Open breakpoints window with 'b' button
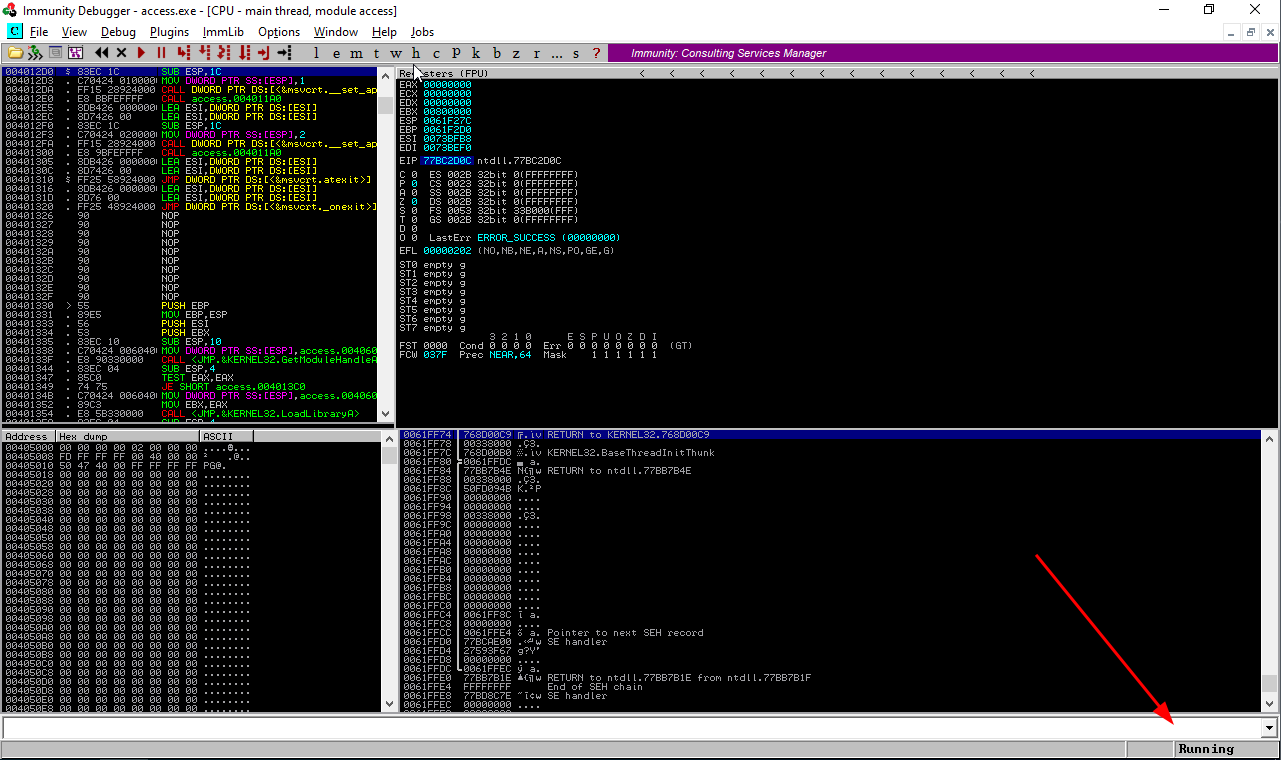The image size is (1281, 760). [496, 53]
